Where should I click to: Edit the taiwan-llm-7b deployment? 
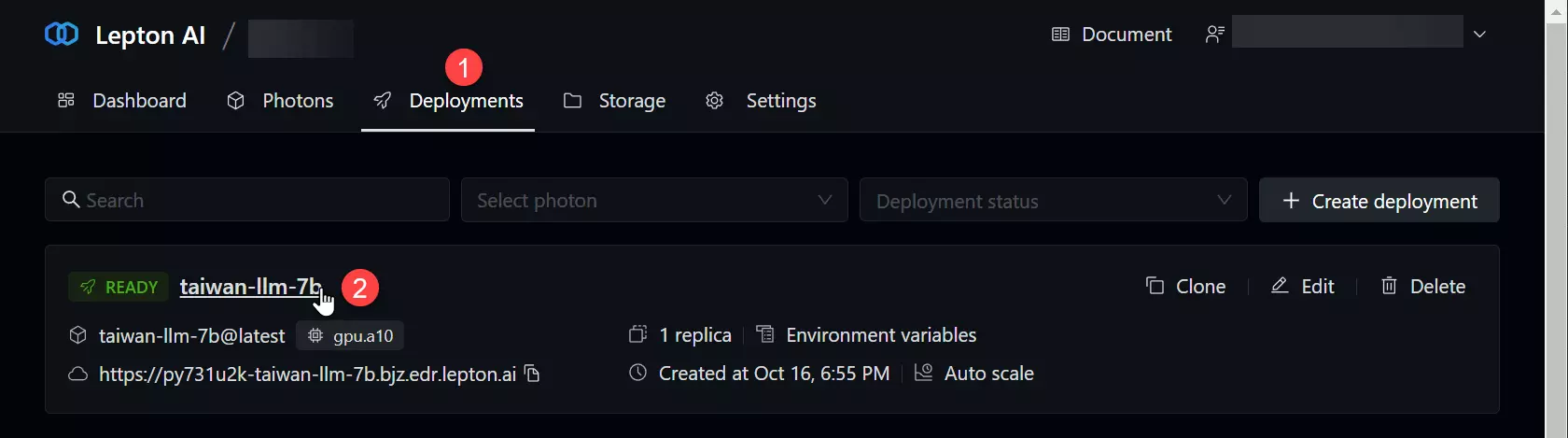tap(1303, 287)
